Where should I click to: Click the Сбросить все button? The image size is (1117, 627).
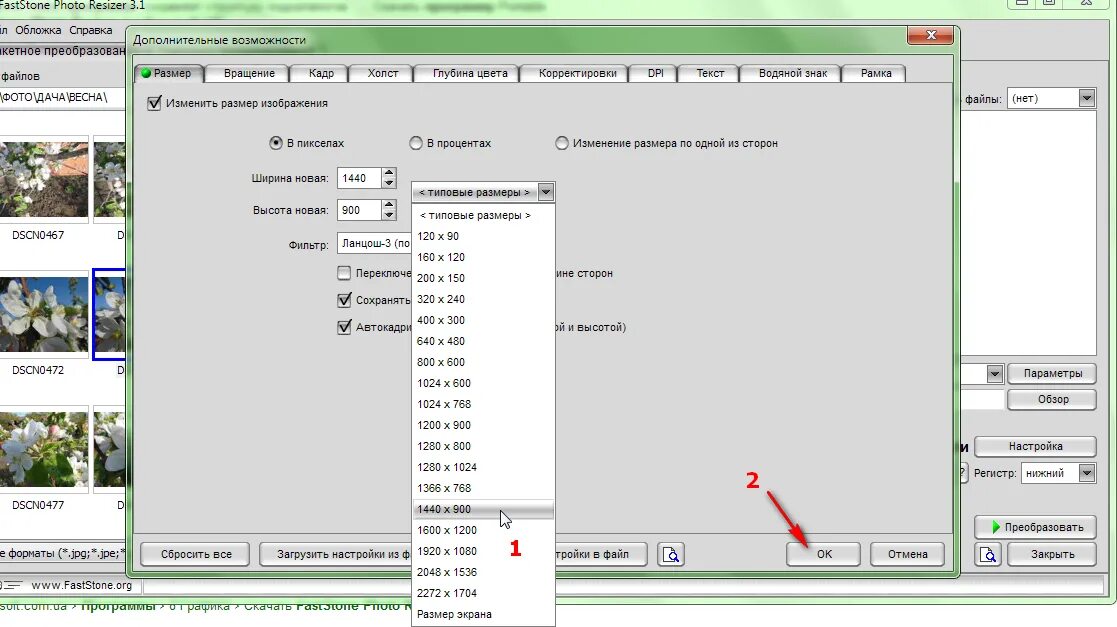[196, 554]
